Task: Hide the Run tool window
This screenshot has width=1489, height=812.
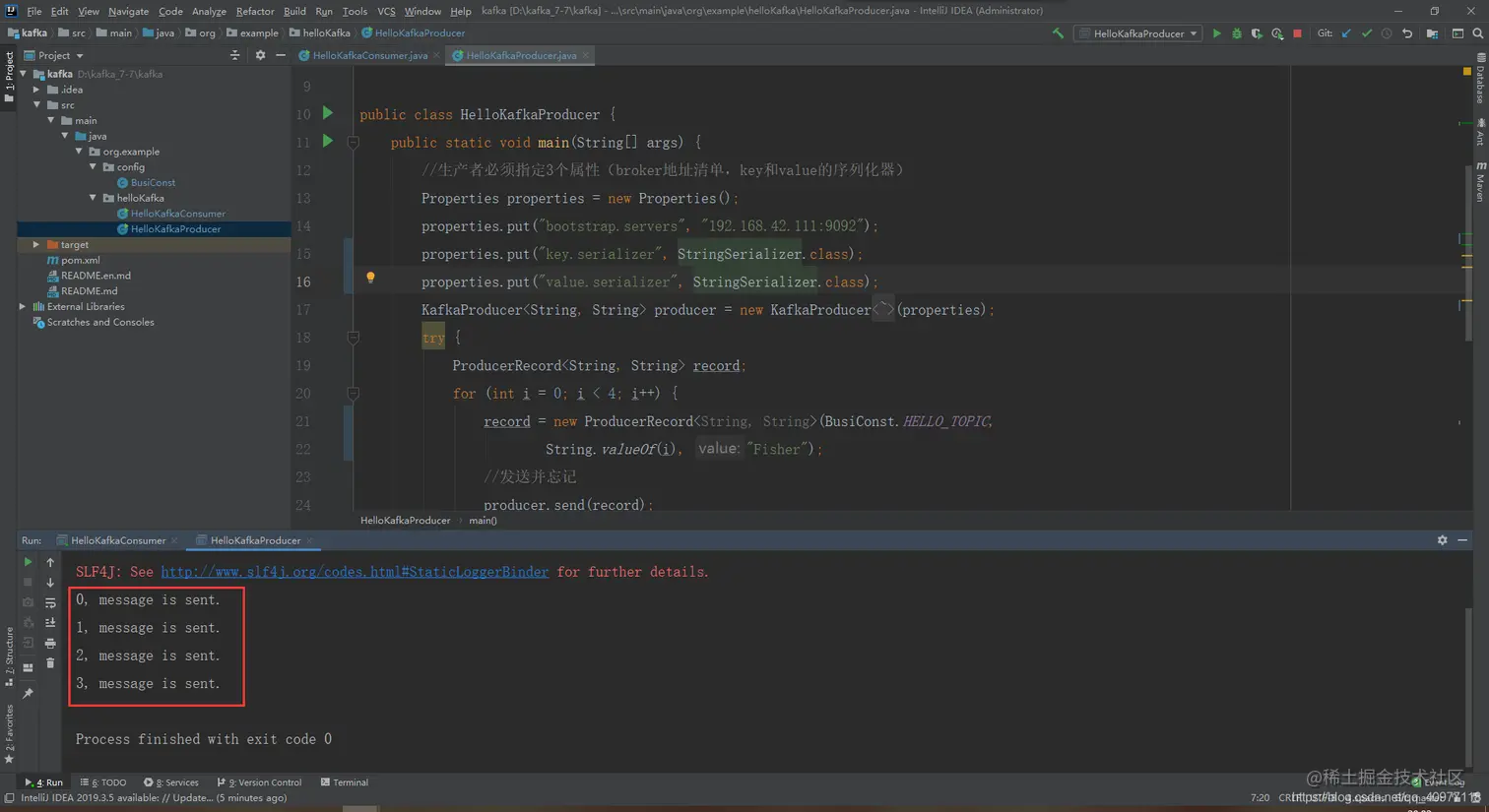Action: tap(1463, 540)
